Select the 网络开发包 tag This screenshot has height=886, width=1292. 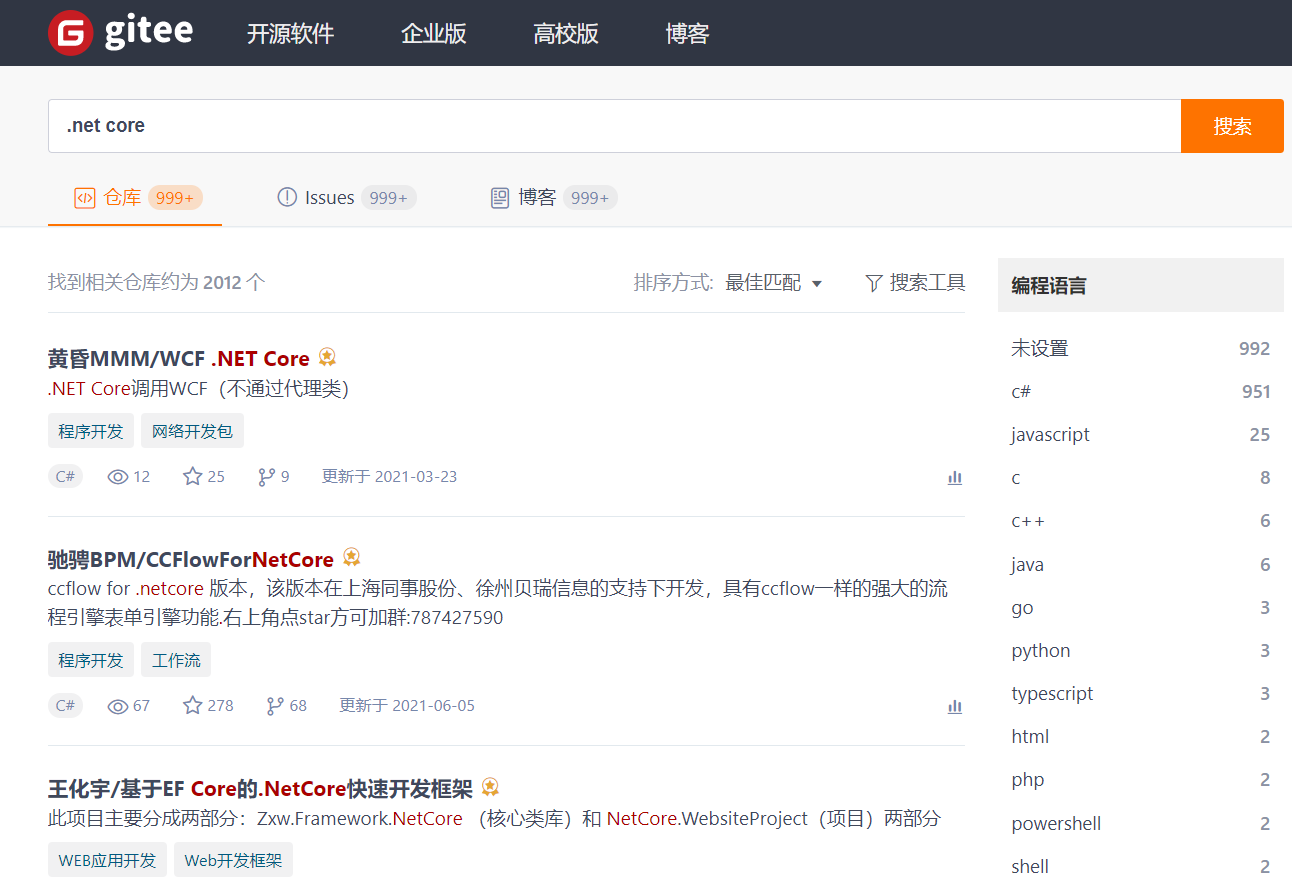coord(192,431)
